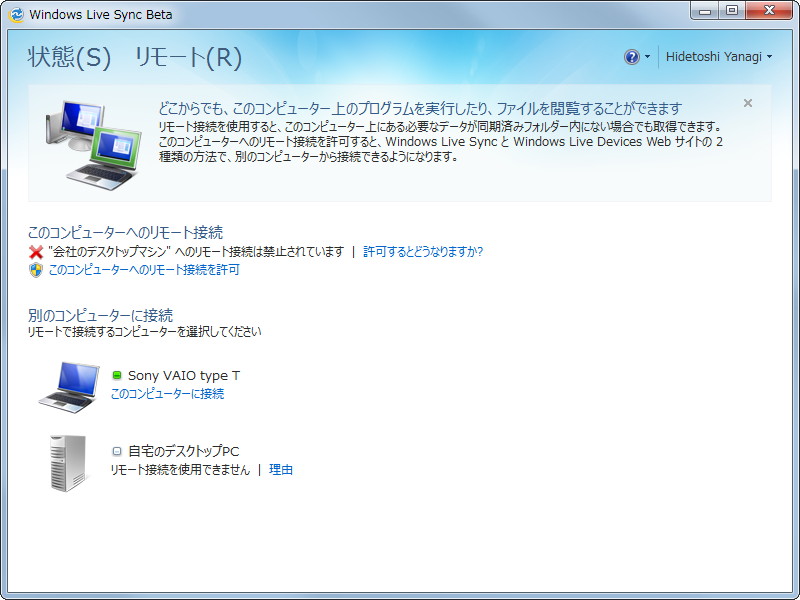800x600 pixels.
Task: Minimize the Windows Live Sync window
Action: tap(705, 10)
